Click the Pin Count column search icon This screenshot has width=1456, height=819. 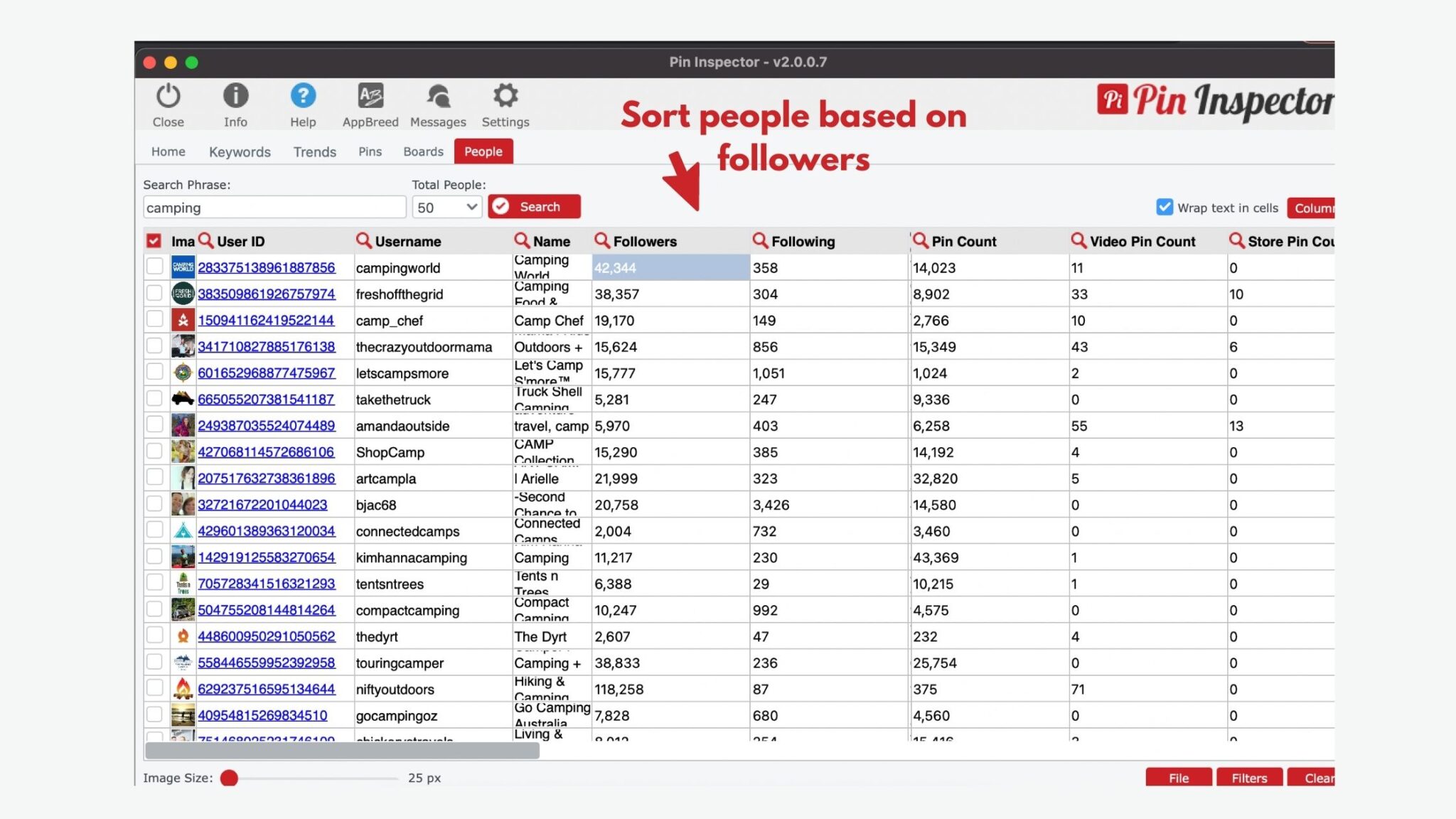click(x=920, y=240)
